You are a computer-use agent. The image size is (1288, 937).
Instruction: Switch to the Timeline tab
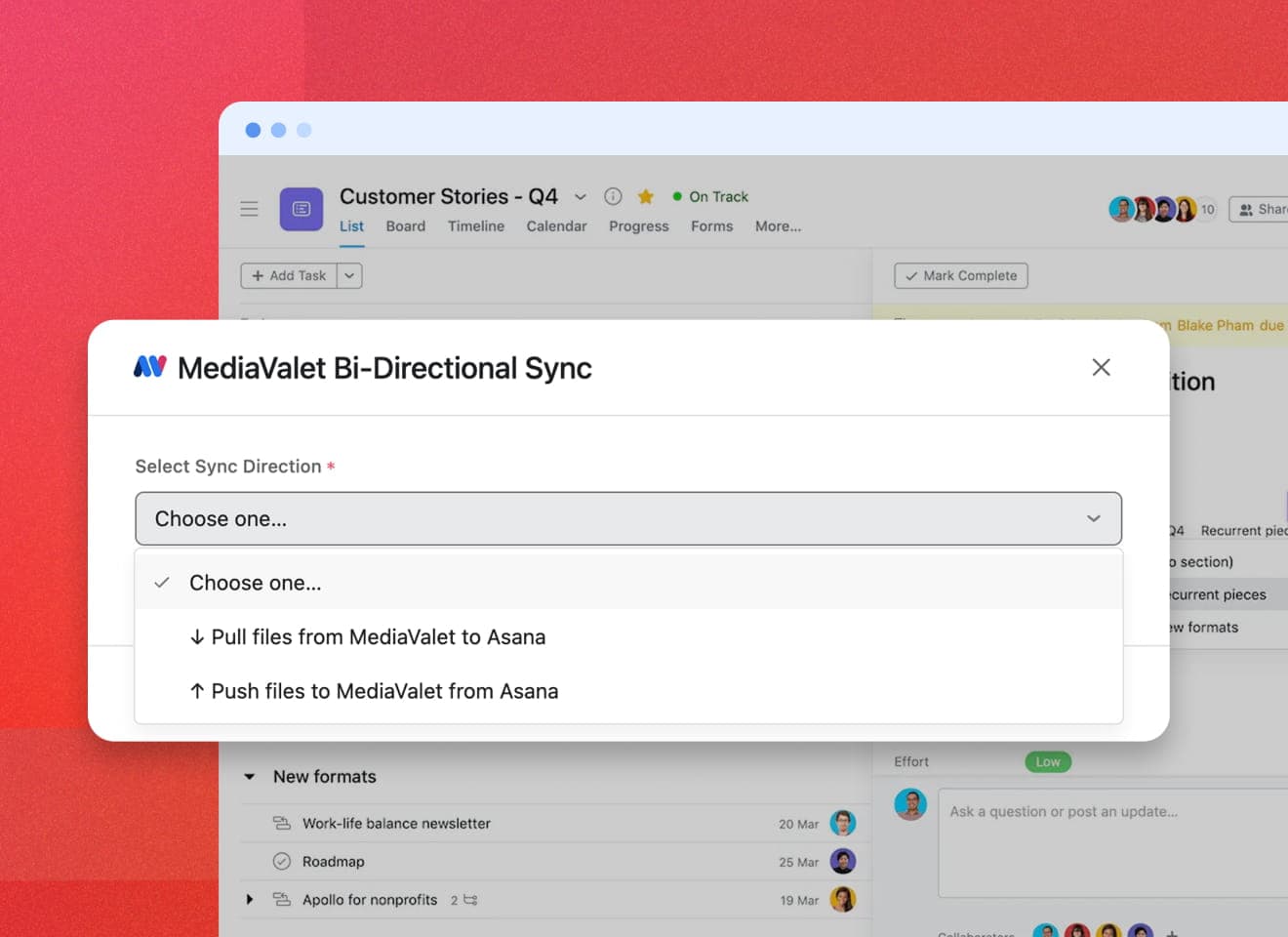(x=476, y=226)
